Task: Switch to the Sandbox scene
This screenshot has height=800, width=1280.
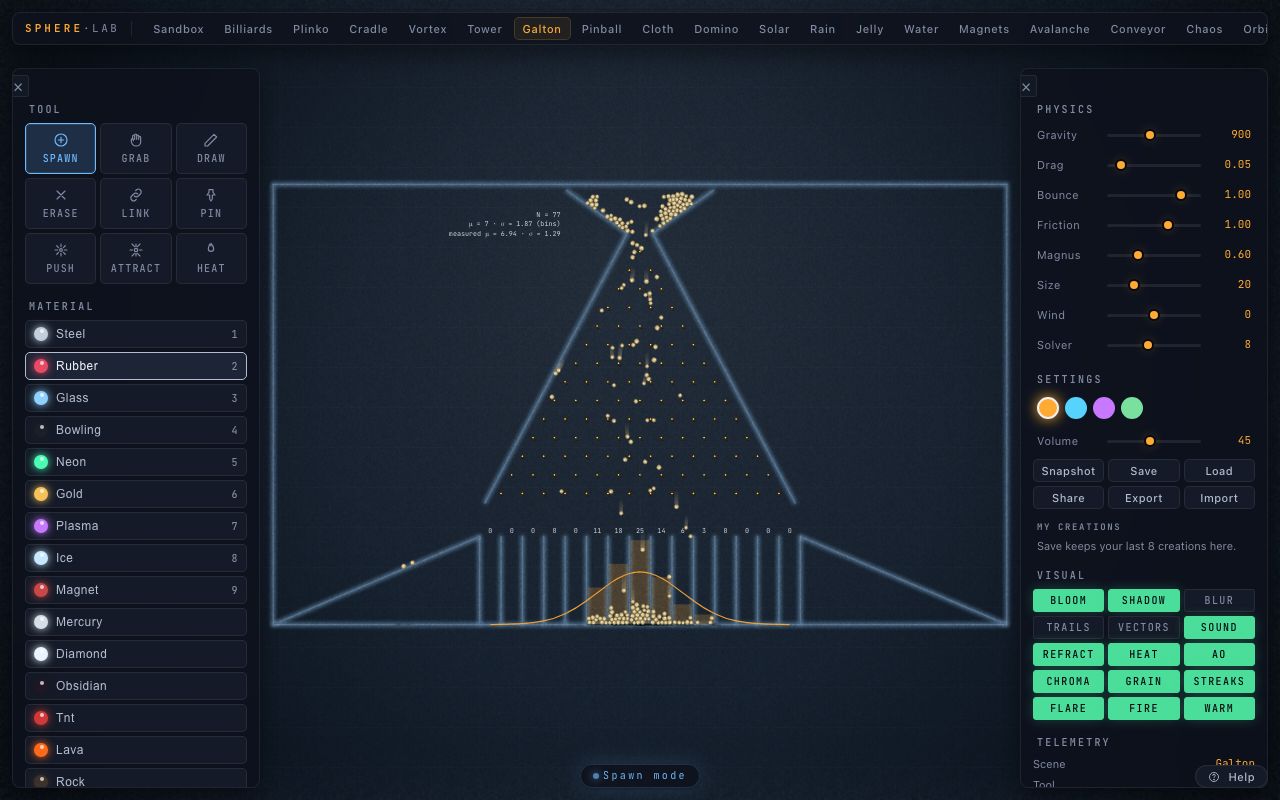Action: pyautogui.click(x=178, y=29)
